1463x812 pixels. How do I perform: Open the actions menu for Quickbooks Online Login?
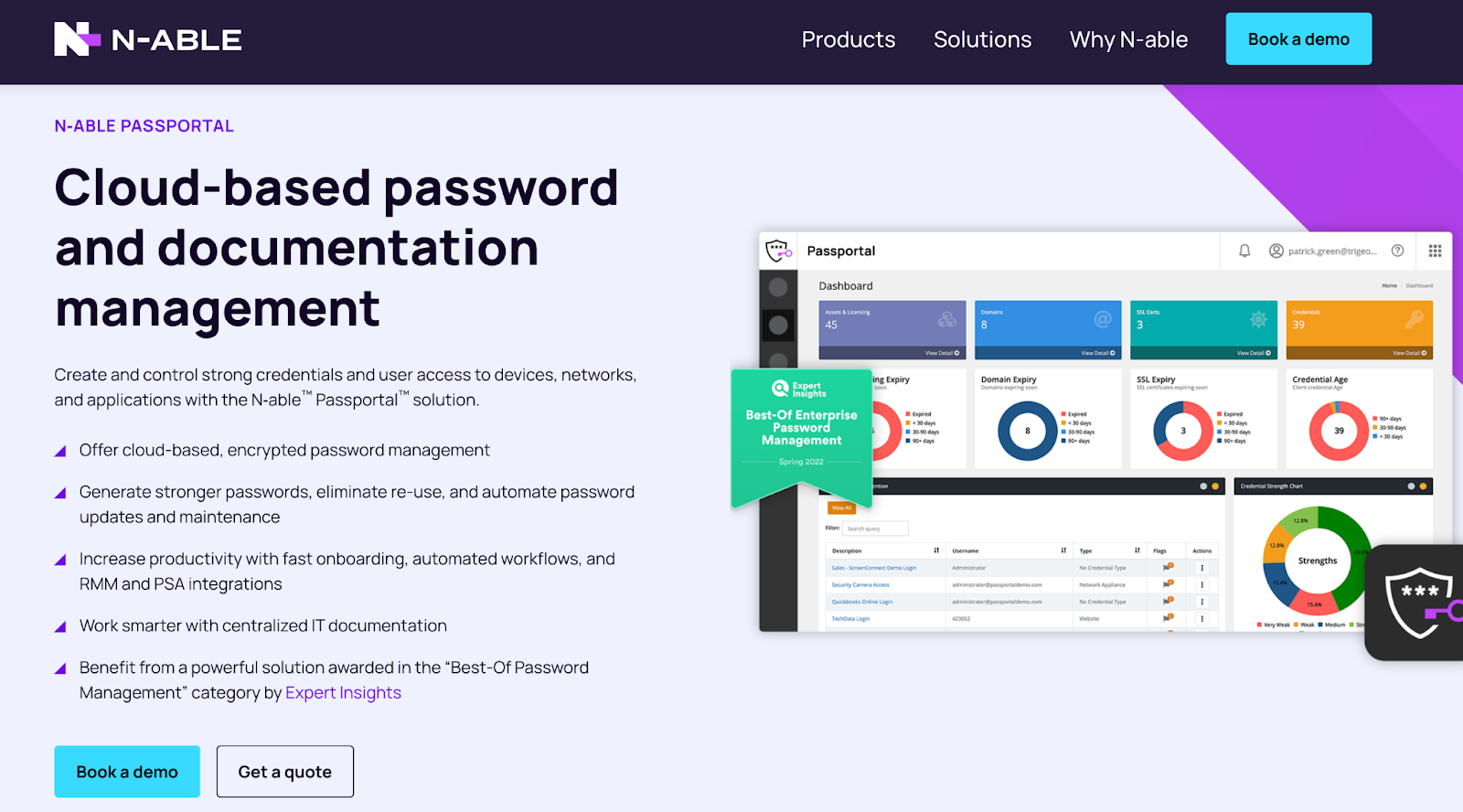coord(1202,602)
